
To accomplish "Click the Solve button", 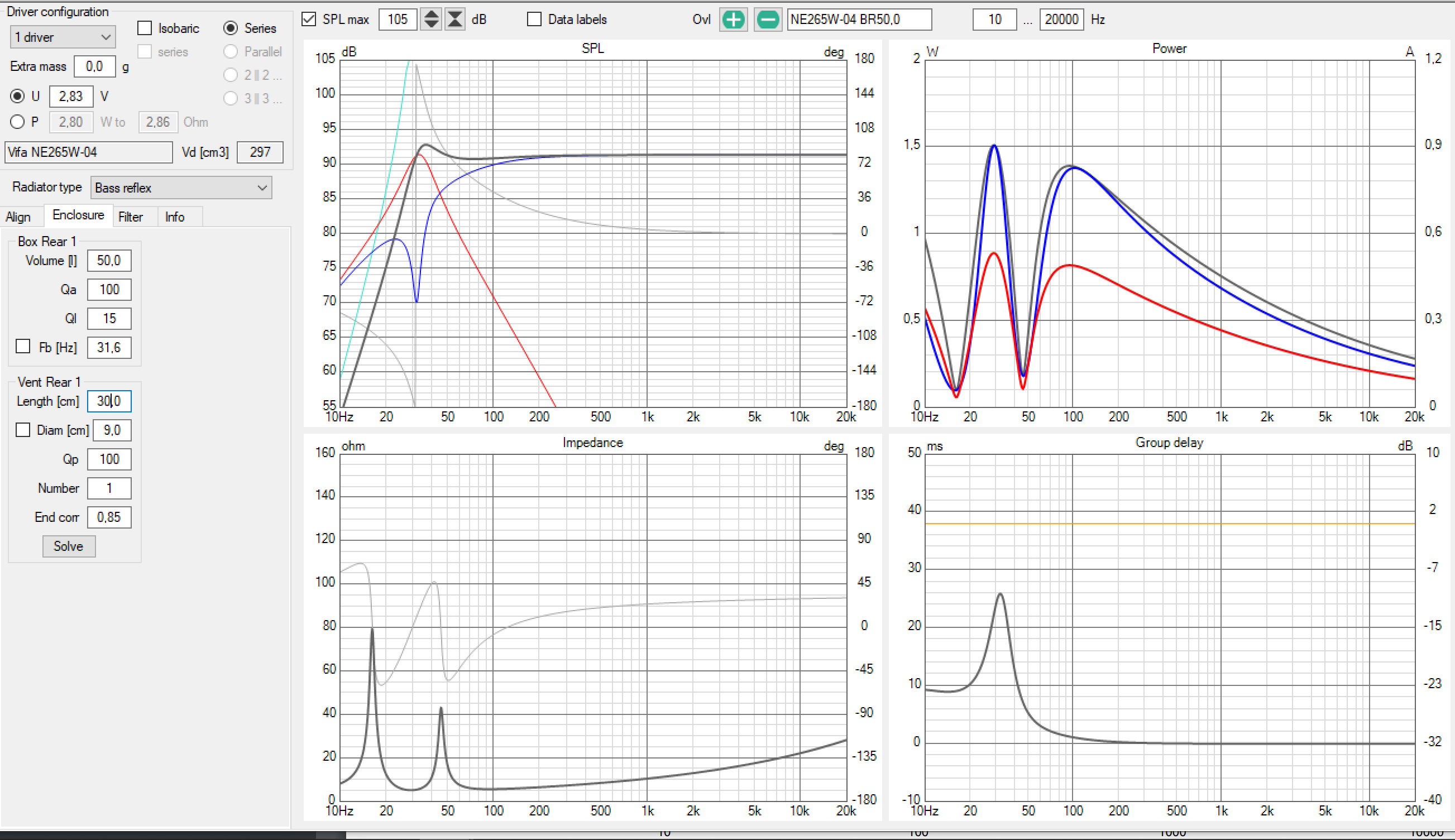I will 69,546.
